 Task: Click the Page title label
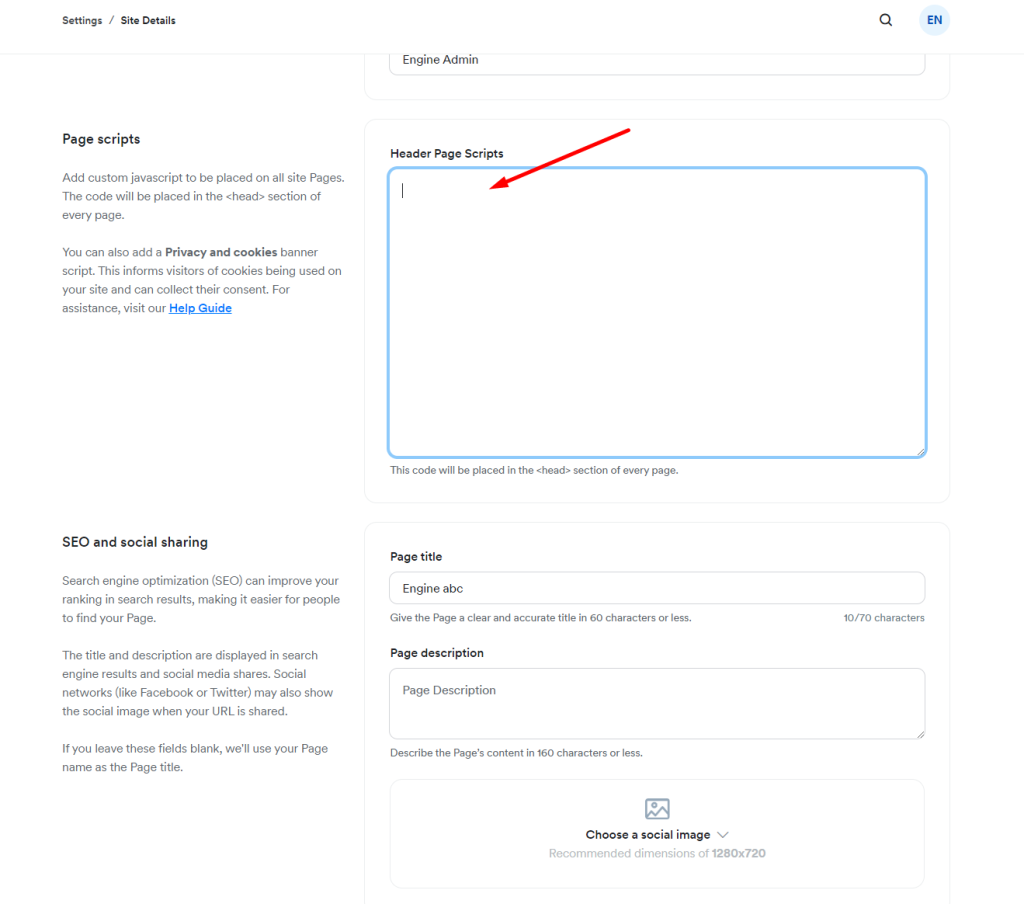pyautogui.click(x=416, y=557)
